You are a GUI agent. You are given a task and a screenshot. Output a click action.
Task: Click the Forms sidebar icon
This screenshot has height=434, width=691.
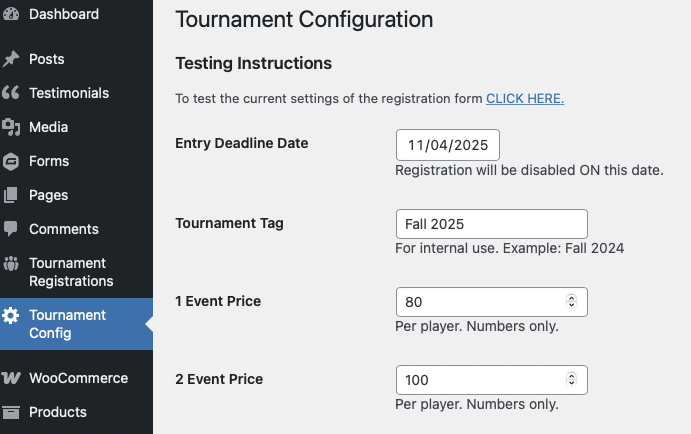tap(11, 161)
